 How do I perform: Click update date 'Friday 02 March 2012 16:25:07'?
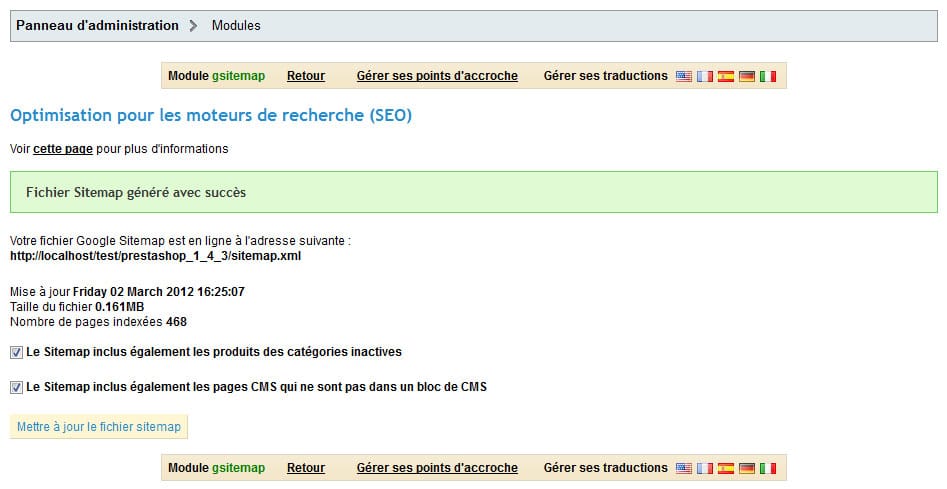coord(159,292)
